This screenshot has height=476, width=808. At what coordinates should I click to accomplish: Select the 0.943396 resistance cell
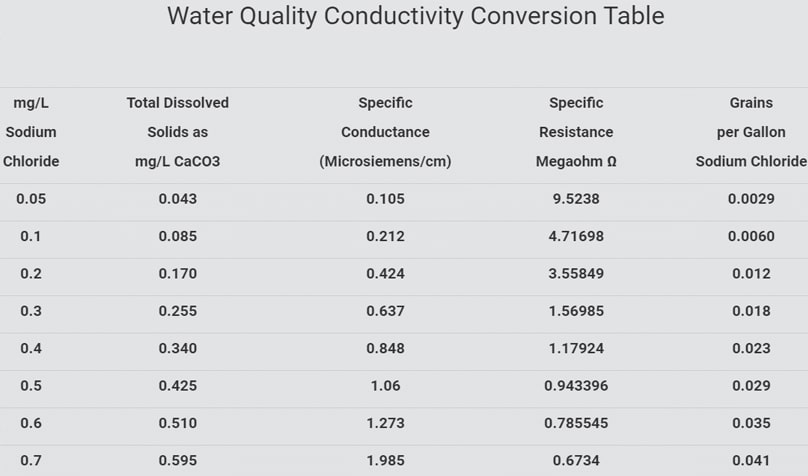[576, 386]
